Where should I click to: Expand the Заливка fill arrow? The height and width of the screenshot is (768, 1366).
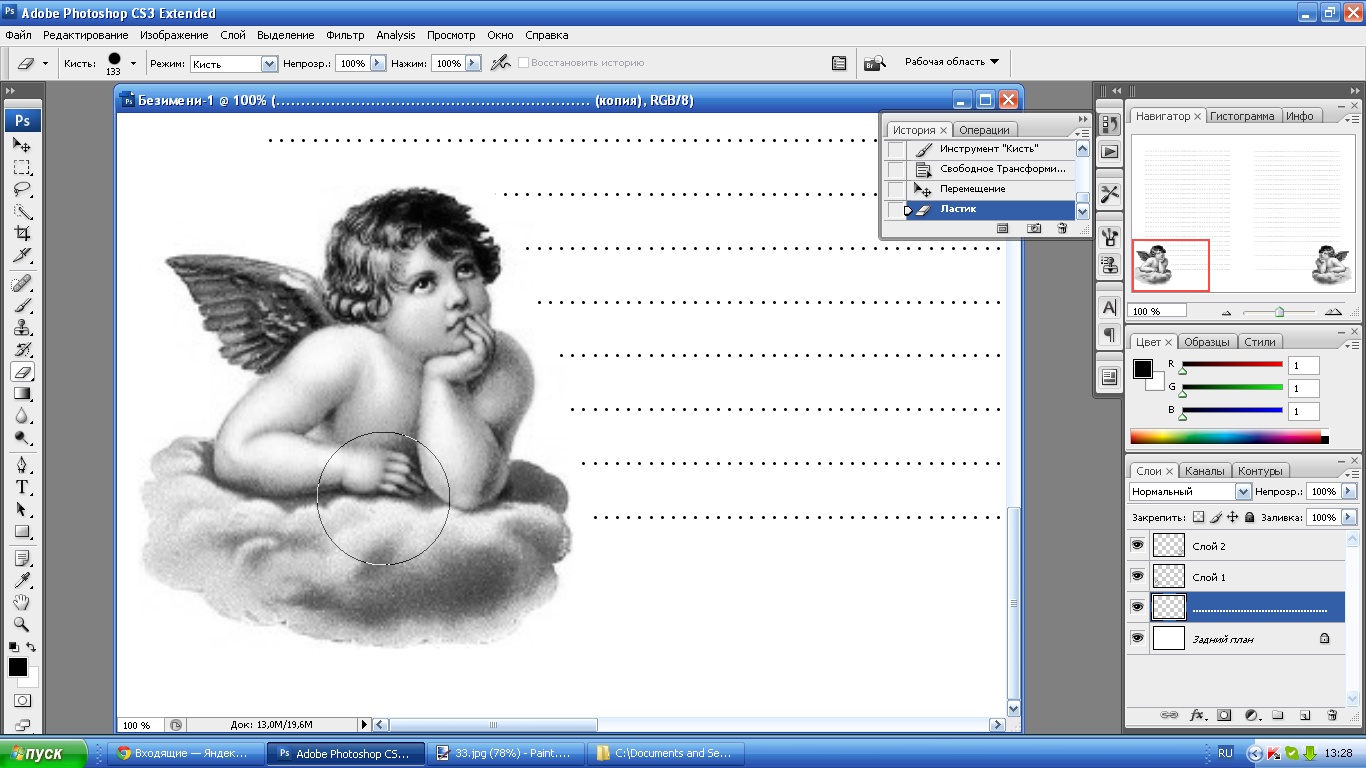pos(1350,517)
